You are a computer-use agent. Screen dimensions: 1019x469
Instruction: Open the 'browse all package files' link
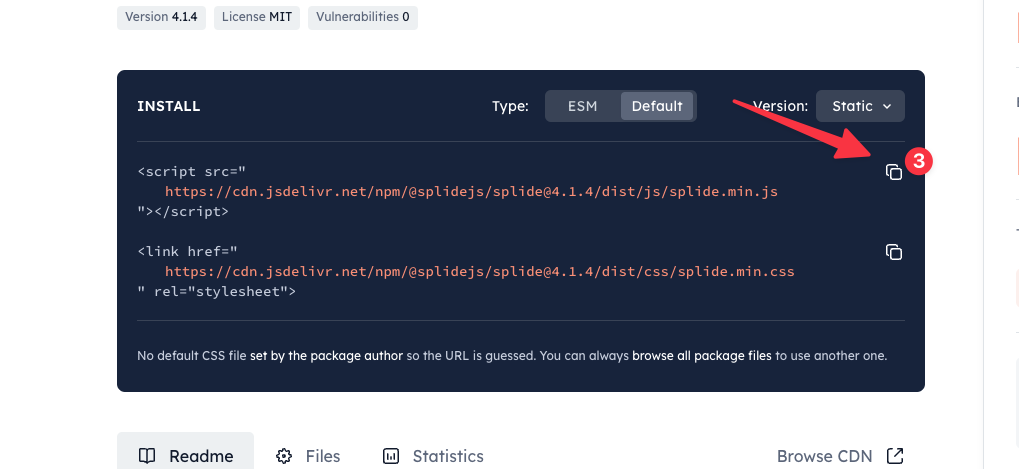[x=702, y=356]
